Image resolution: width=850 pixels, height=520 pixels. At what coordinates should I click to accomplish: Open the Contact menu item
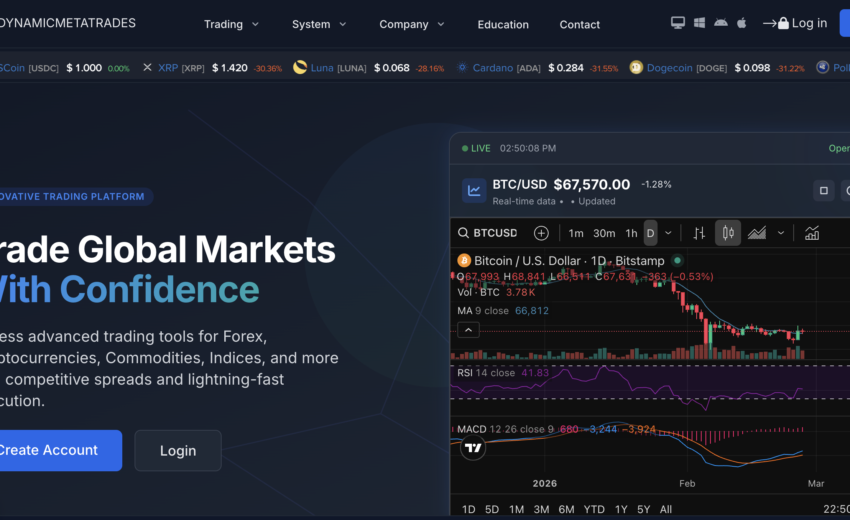point(580,24)
